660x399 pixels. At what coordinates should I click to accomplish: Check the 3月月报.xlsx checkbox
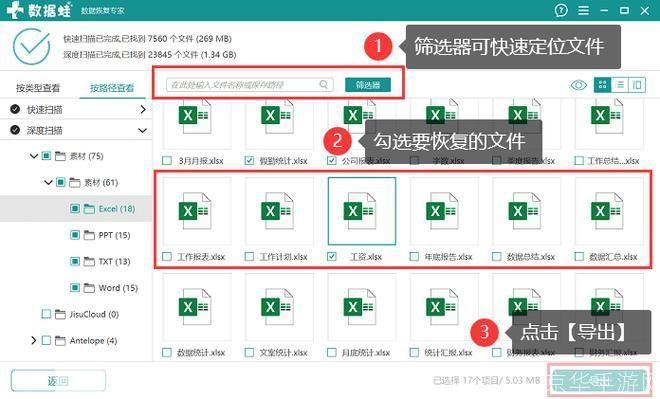[x=167, y=161]
